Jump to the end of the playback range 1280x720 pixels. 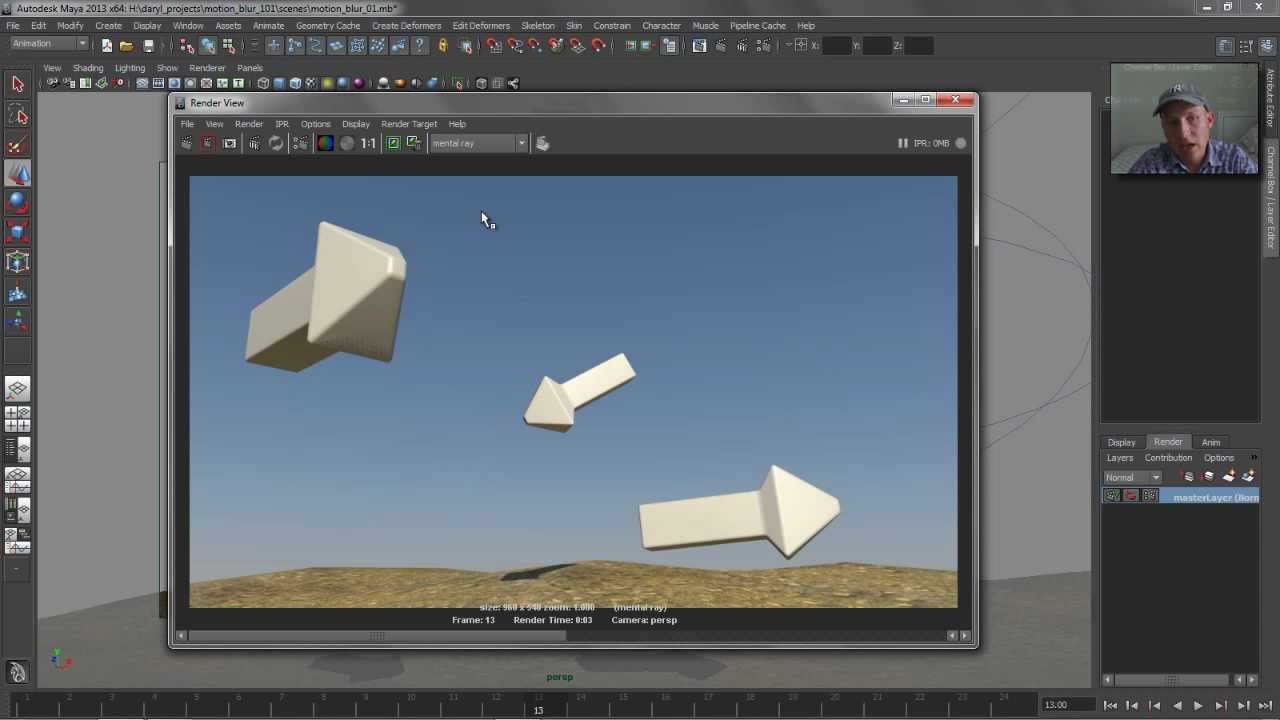(1267, 705)
